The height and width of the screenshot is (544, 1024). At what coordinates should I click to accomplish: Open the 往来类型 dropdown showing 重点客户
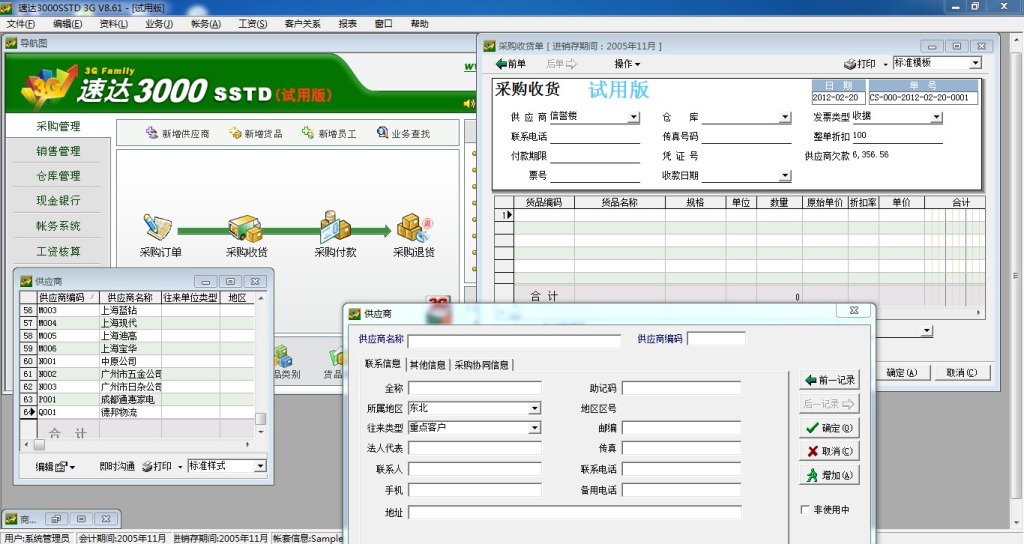pyautogui.click(x=534, y=428)
